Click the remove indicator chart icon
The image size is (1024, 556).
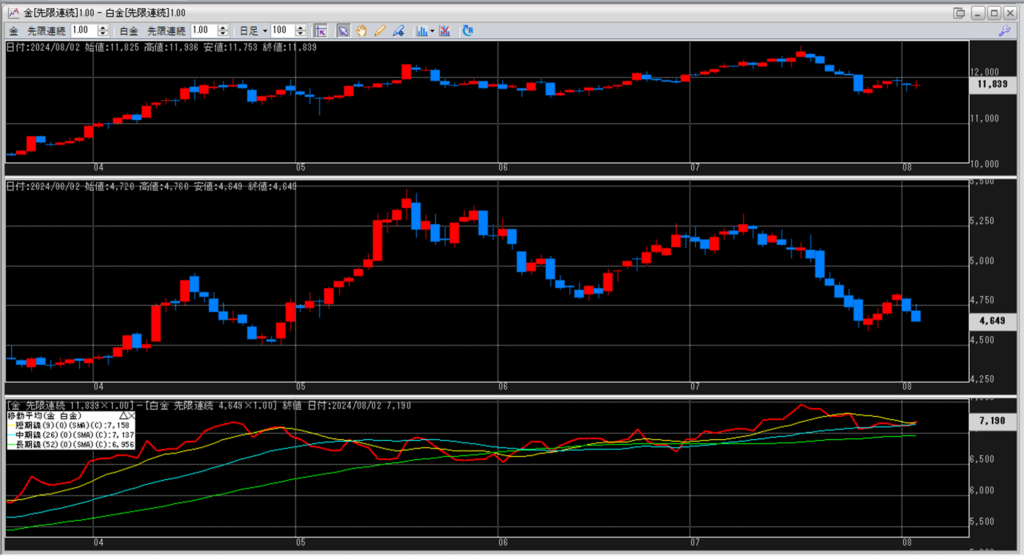pyautogui.click(x=444, y=31)
